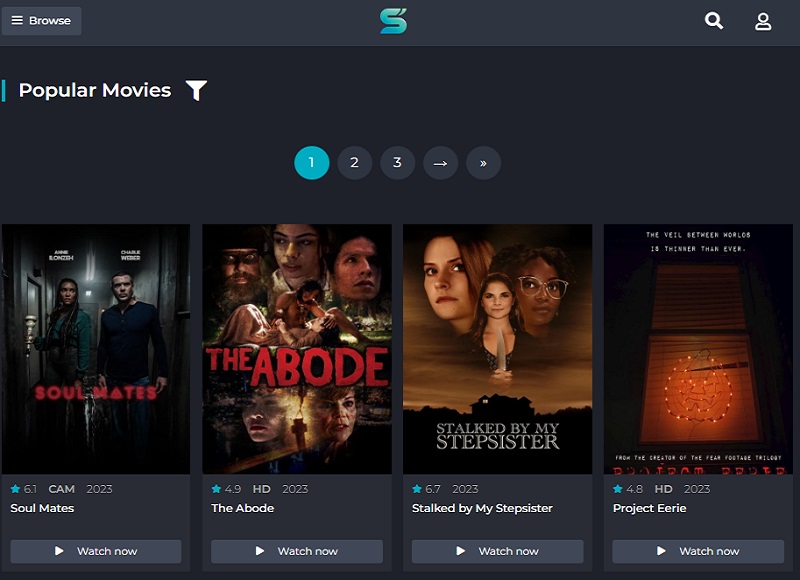
Task: Click the star rating 4.8 on Project Eerie
Action: (628, 489)
